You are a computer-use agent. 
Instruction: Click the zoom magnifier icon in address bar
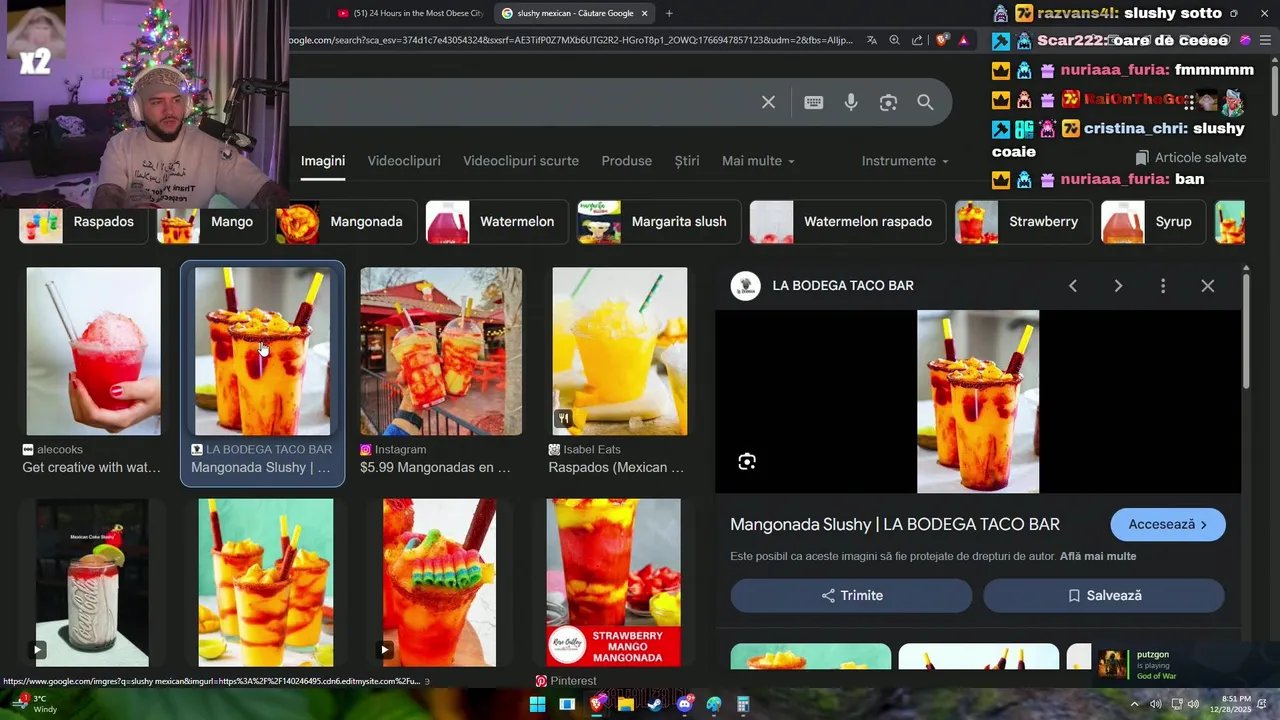click(x=895, y=40)
